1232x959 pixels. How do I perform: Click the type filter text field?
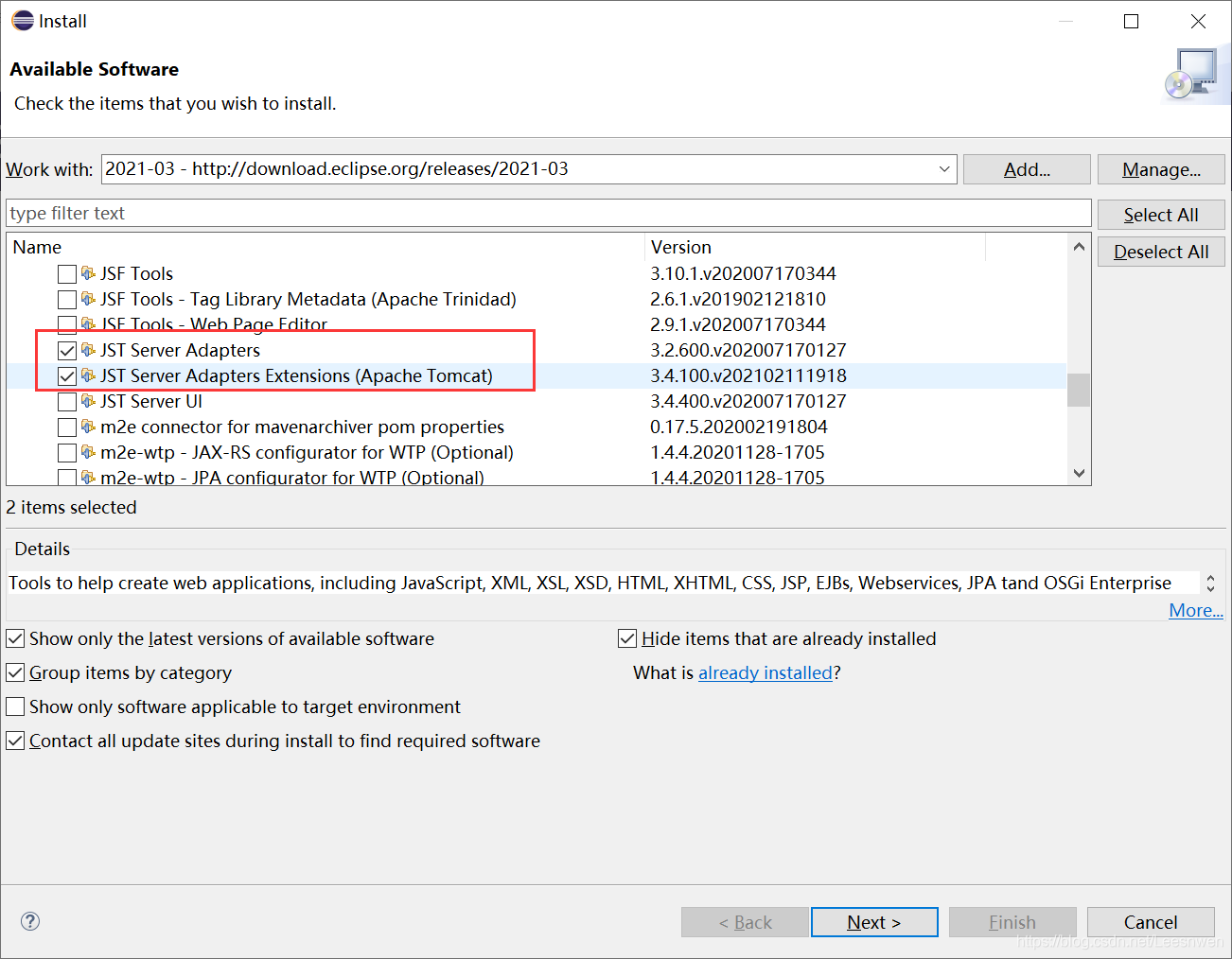[x=549, y=213]
